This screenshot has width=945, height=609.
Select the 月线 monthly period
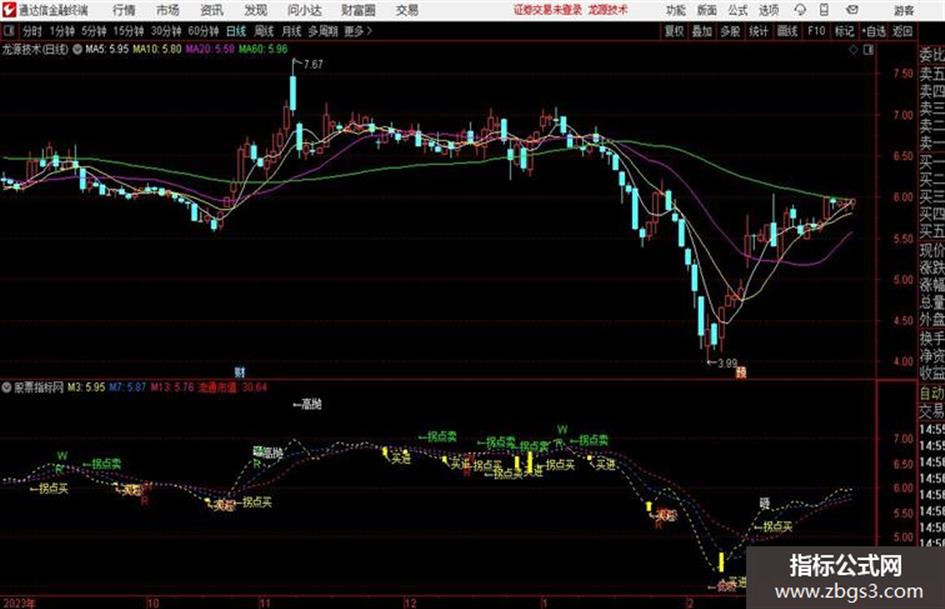coord(291,31)
